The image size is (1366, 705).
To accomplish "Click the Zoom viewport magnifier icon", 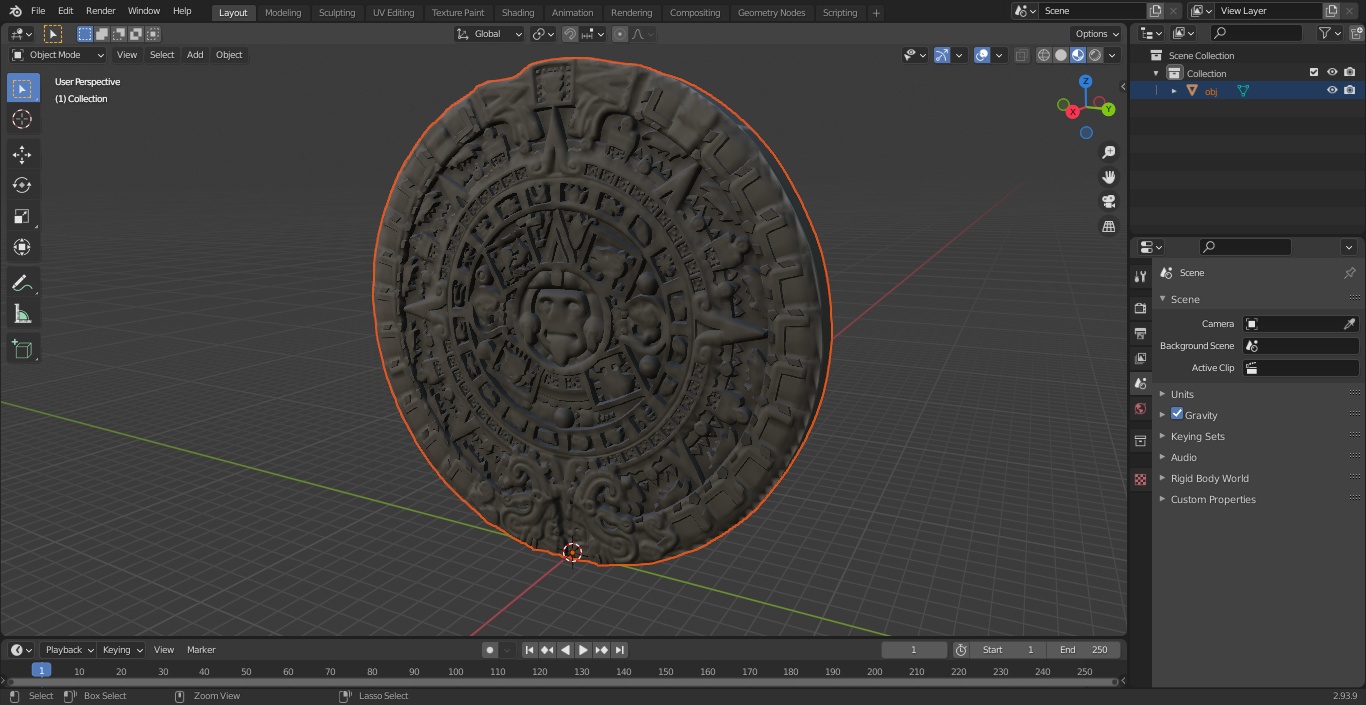I will point(1108,152).
